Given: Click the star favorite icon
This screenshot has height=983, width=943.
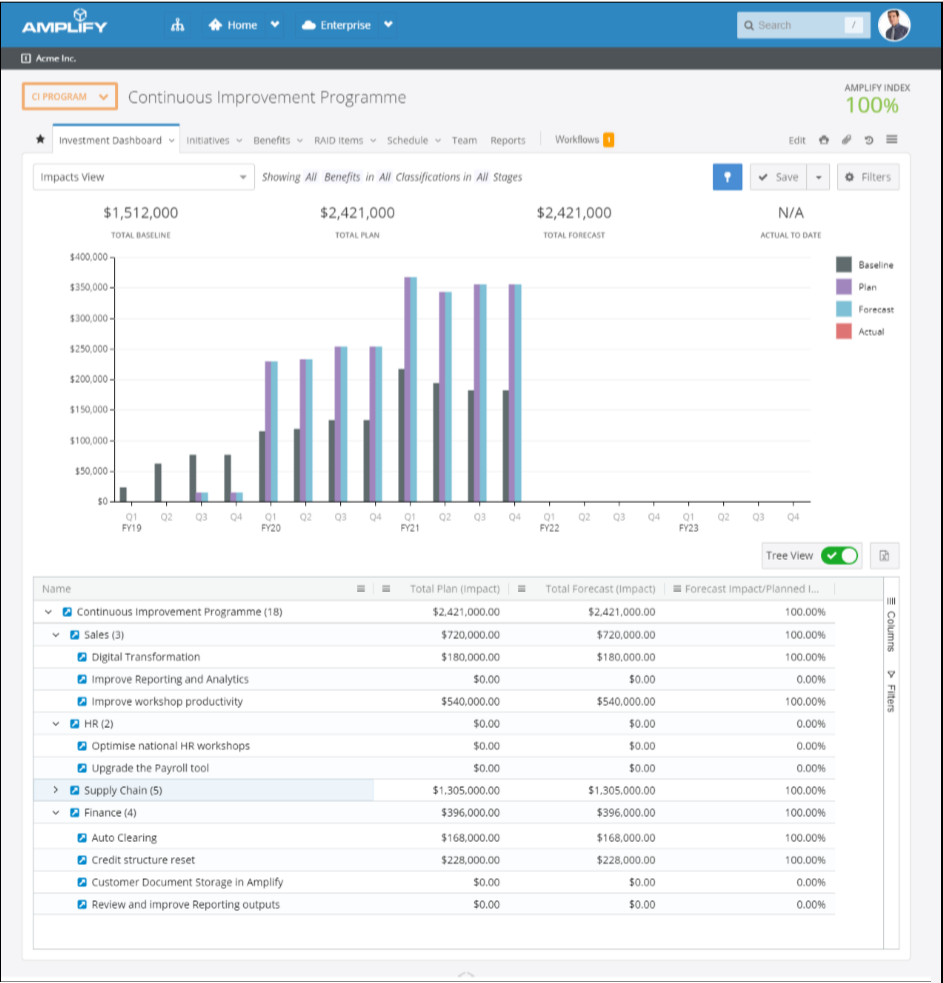Looking at the screenshot, I should [x=40, y=140].
